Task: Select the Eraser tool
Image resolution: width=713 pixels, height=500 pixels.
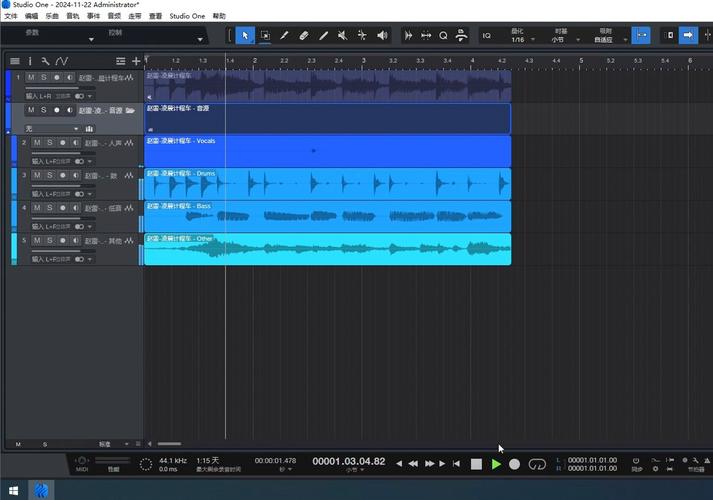Action: click(304, 35)
